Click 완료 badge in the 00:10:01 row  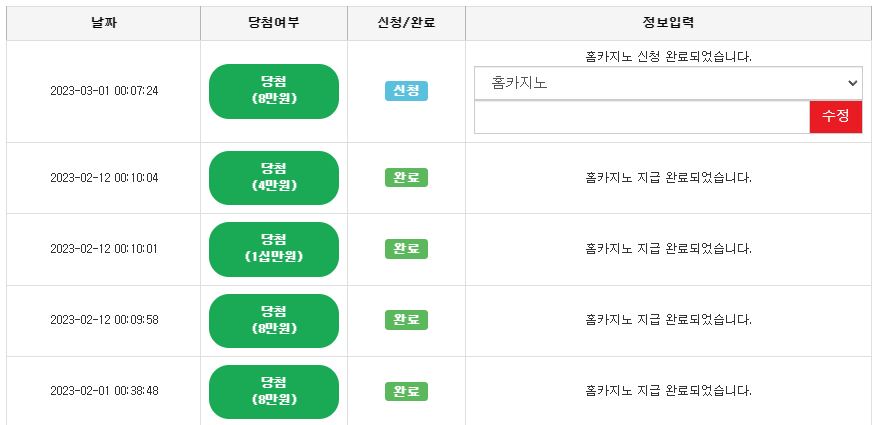point(406,249)
